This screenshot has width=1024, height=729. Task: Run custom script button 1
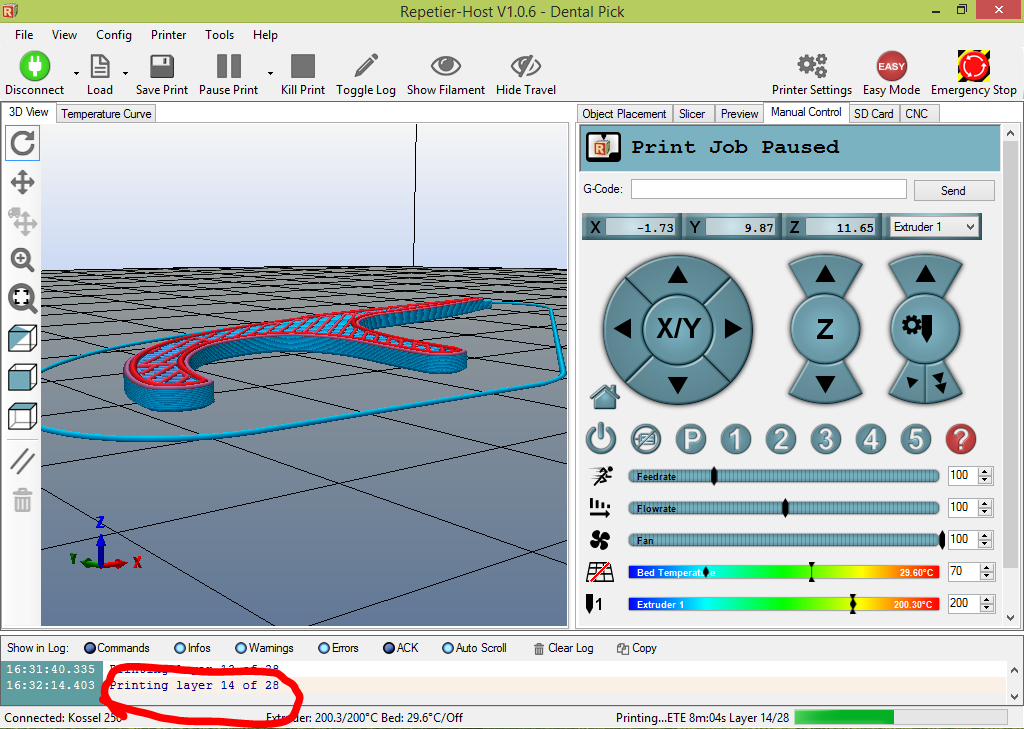coord(736,439)
